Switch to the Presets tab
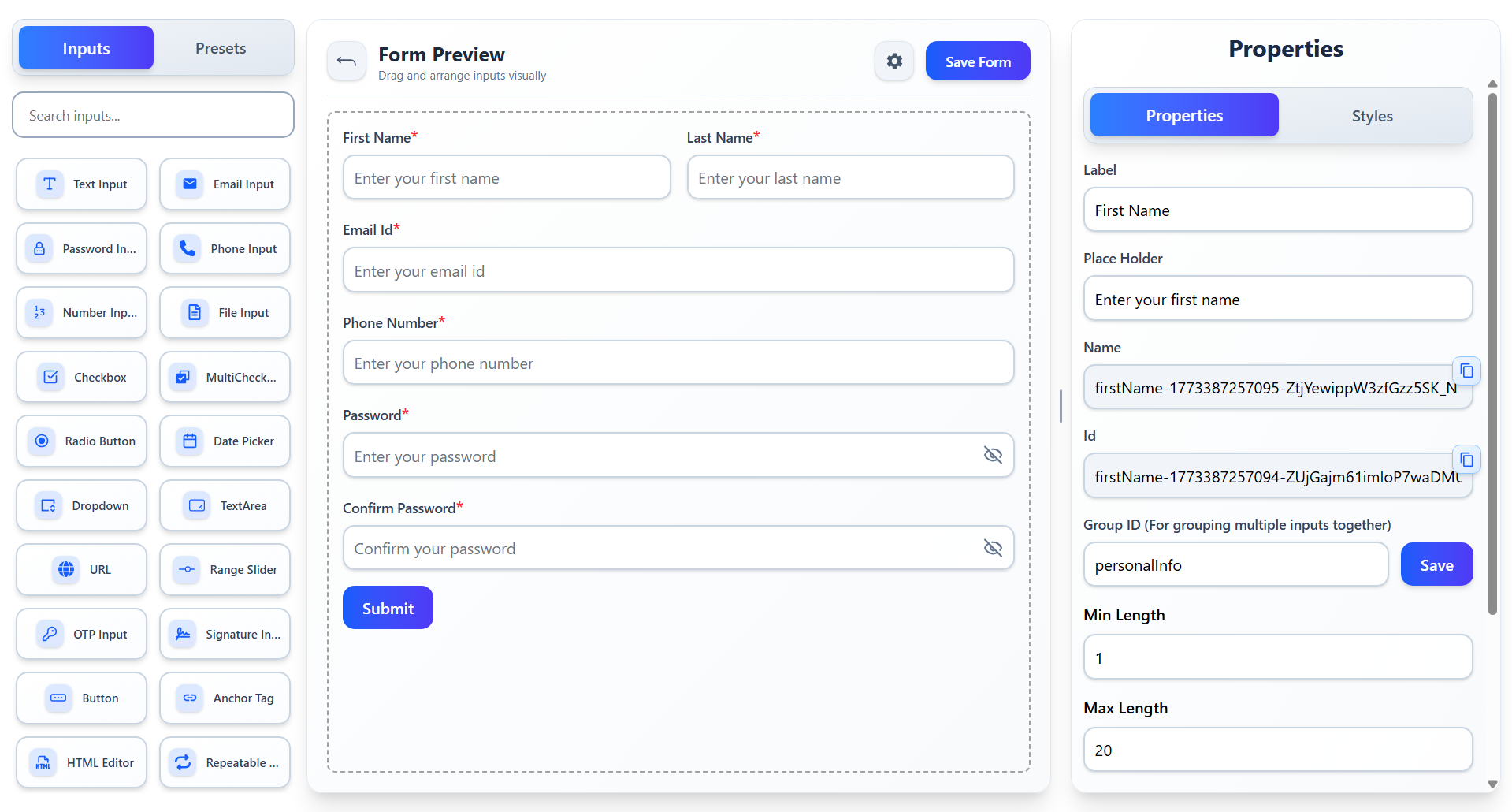 pos(221,48)
